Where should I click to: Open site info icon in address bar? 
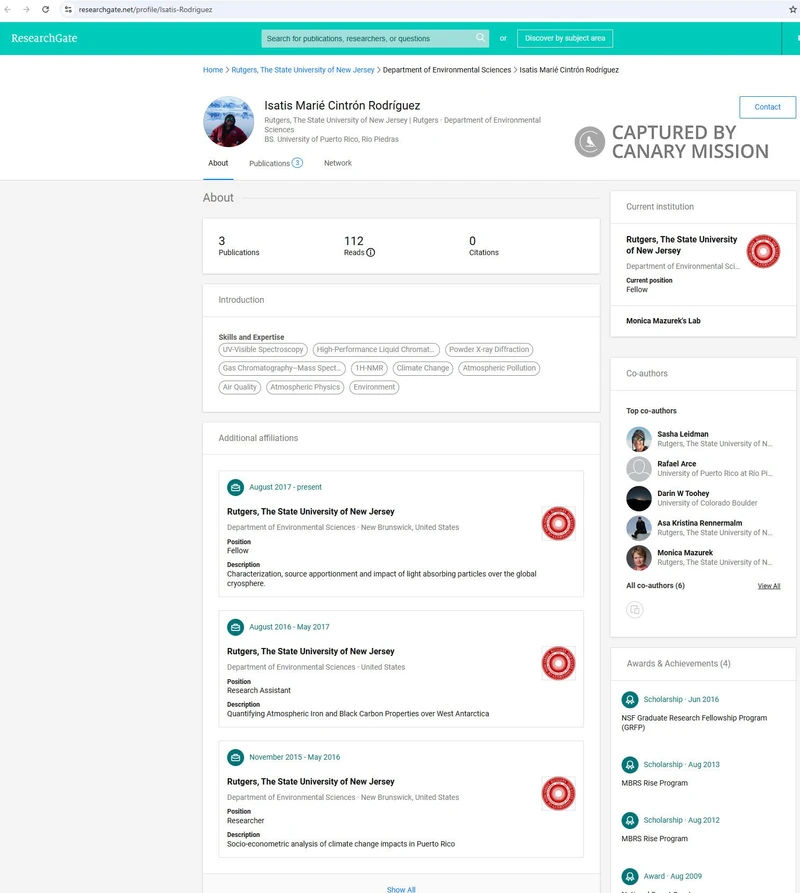point(68,10)
